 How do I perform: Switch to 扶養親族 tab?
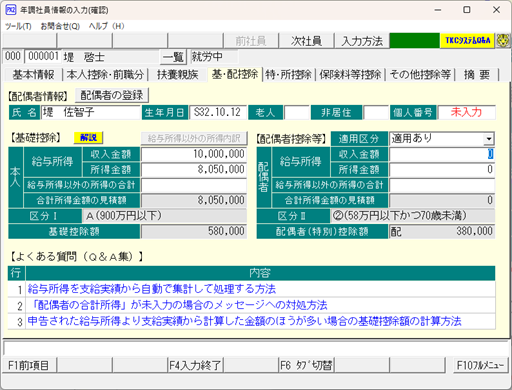178,75
